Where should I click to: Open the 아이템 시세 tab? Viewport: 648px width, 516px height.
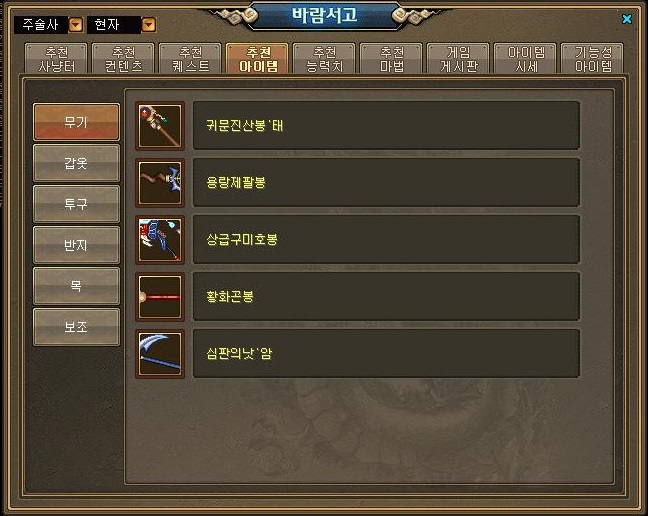click(x=526, y=59)
